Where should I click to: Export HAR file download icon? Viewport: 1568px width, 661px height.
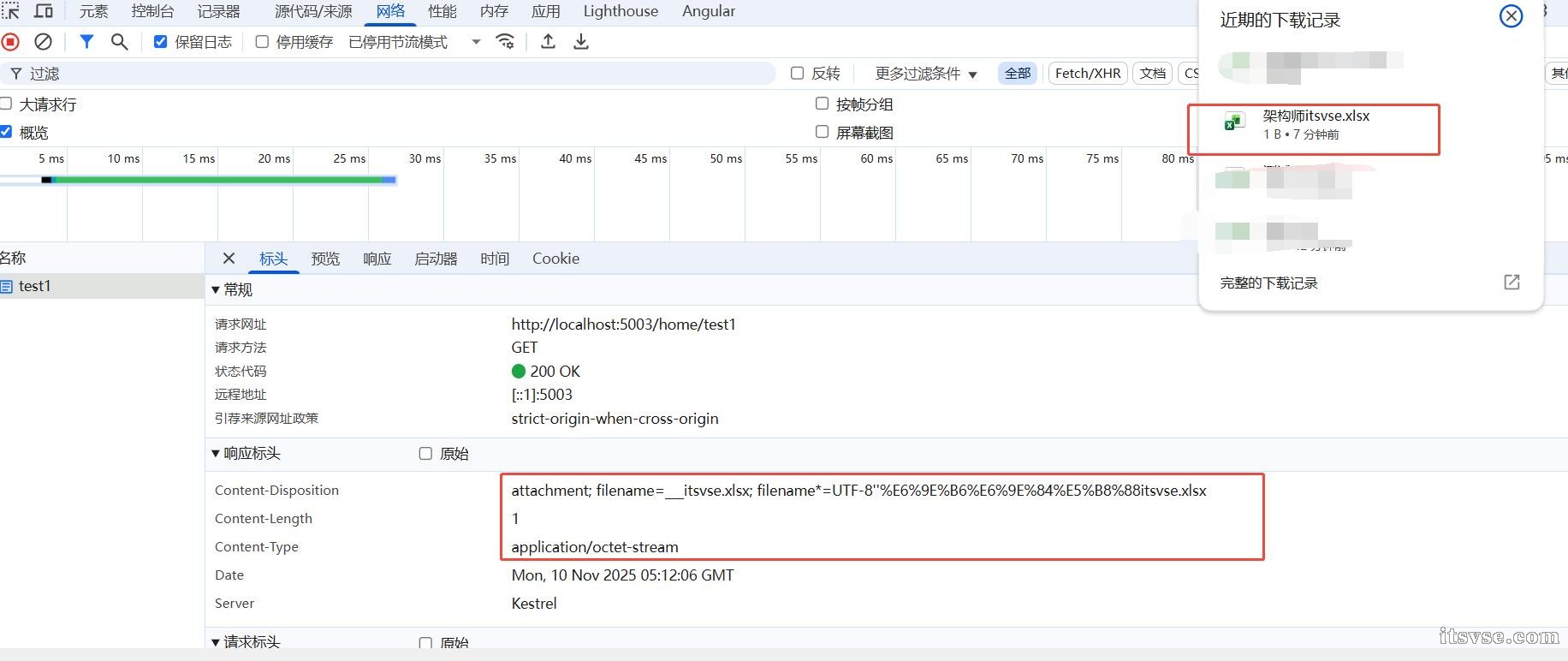click(581, 41)
